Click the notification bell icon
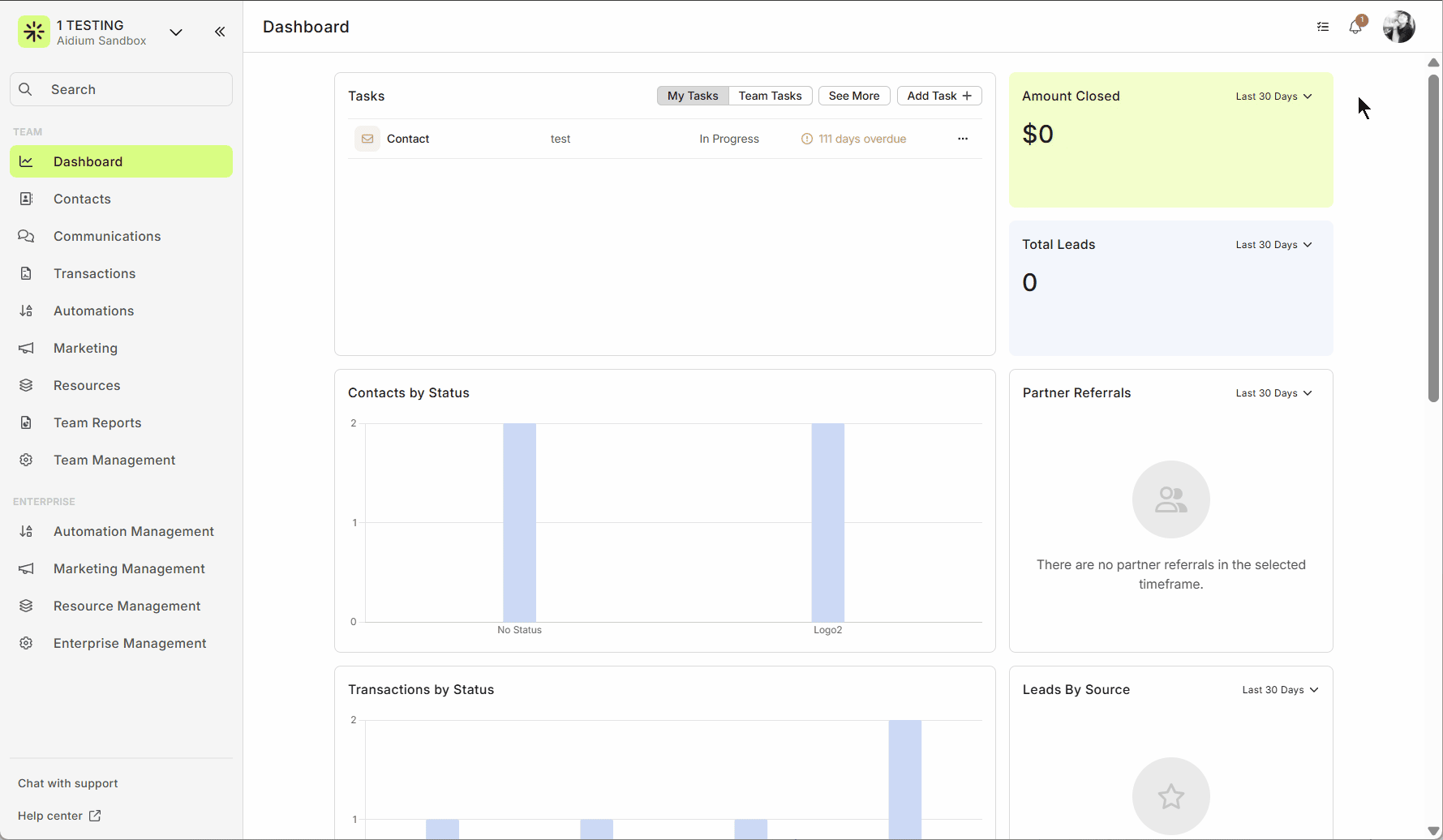 pyautogui.click(x=1355, y=28)
